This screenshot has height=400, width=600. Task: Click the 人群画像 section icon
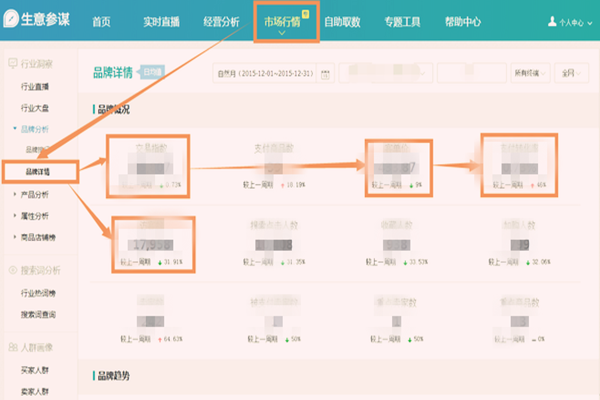click(13, 347)
